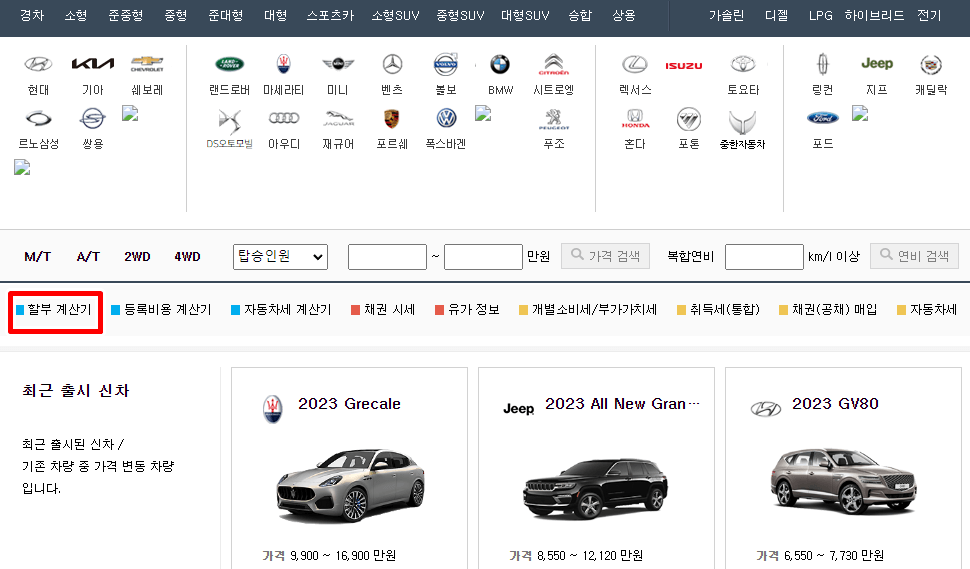
Task: Select the 디젤 fuel type menu
Action: tap(776, 15)
